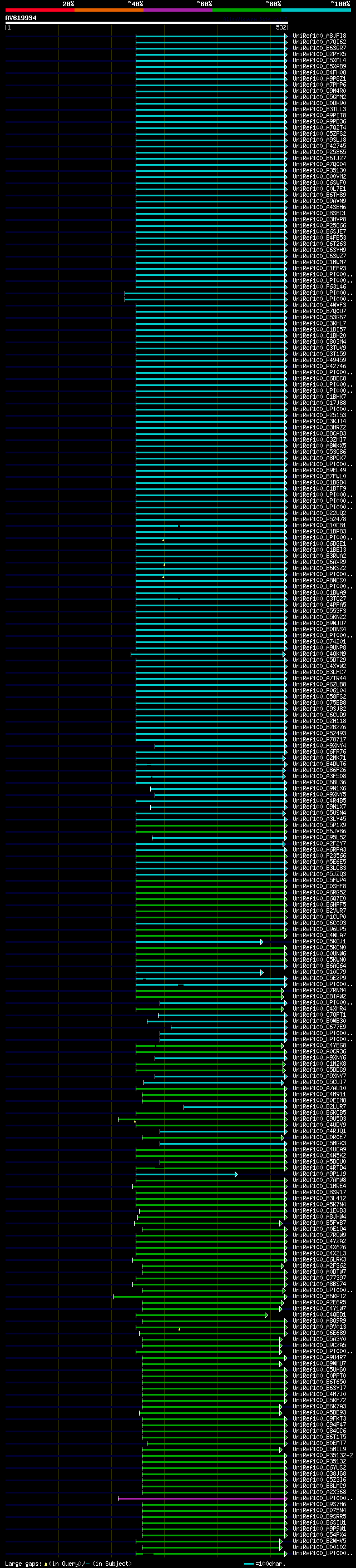Click the UniRef100_C1EFR3 label
Viewport: 356px width, 1568px height.
pyautogui.click(x=319, y=269)
